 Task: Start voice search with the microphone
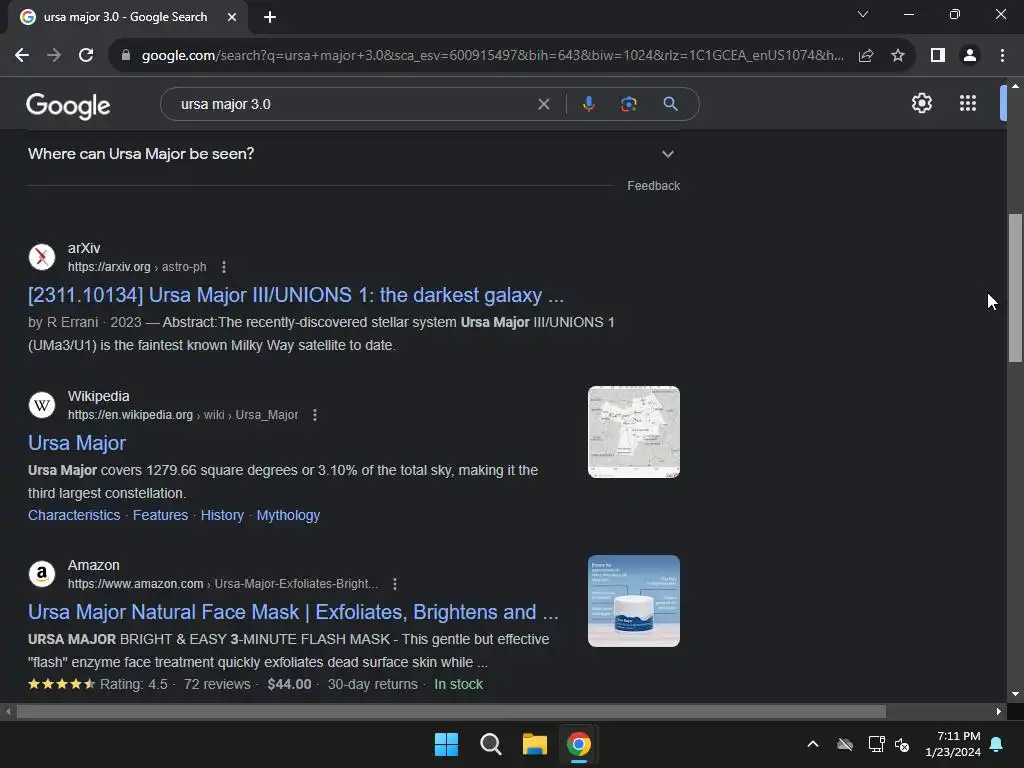click(588, 104)
